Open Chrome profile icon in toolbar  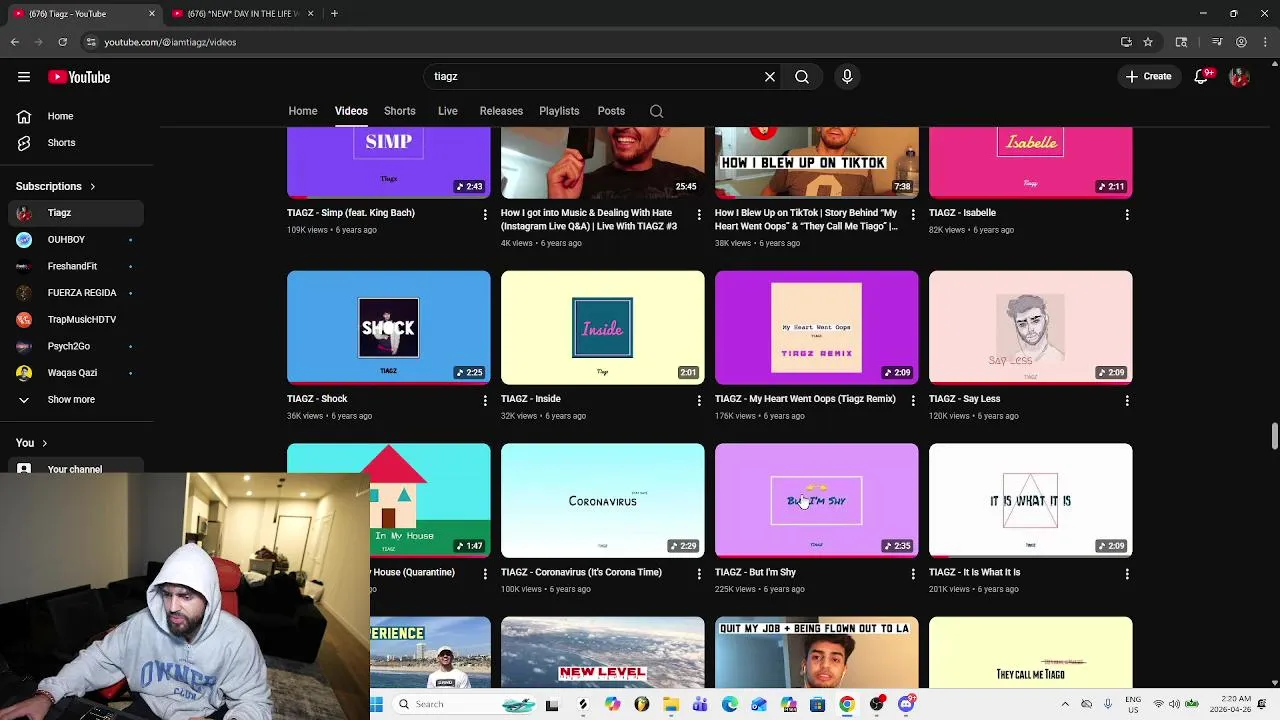[x=1241, y=42]
